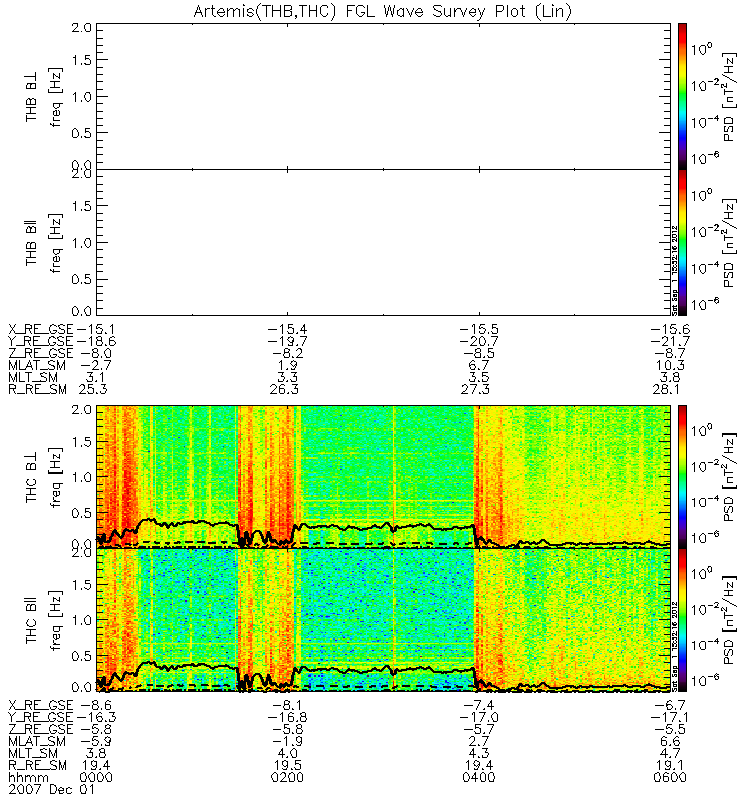Click the THB X_RE_GSE value "-15.4"
The image size is (750, 800).
click(x=287, y=329)
